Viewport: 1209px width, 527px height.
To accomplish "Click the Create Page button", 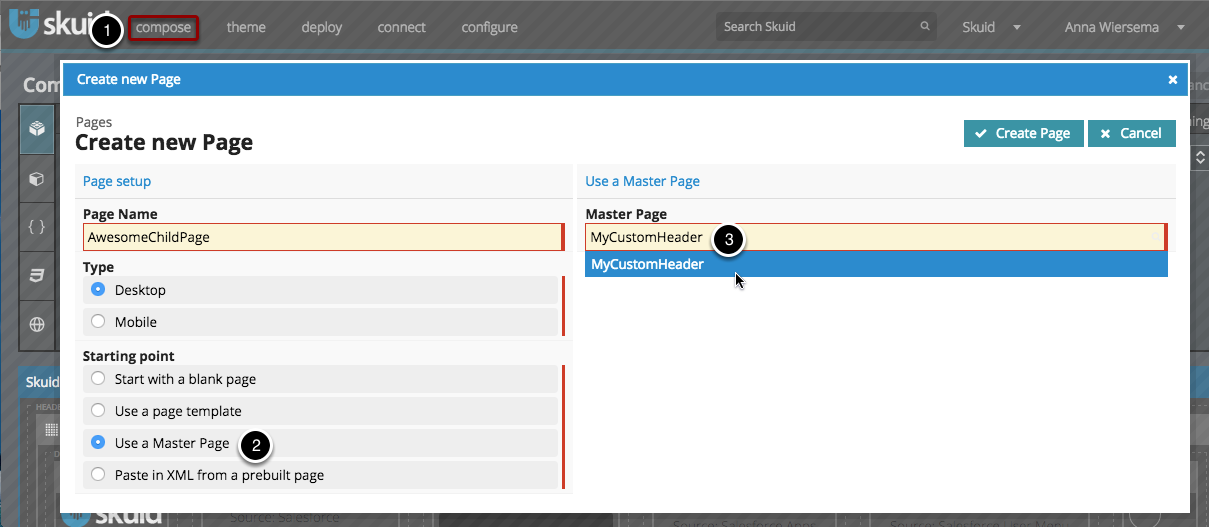I will 1023,133.
